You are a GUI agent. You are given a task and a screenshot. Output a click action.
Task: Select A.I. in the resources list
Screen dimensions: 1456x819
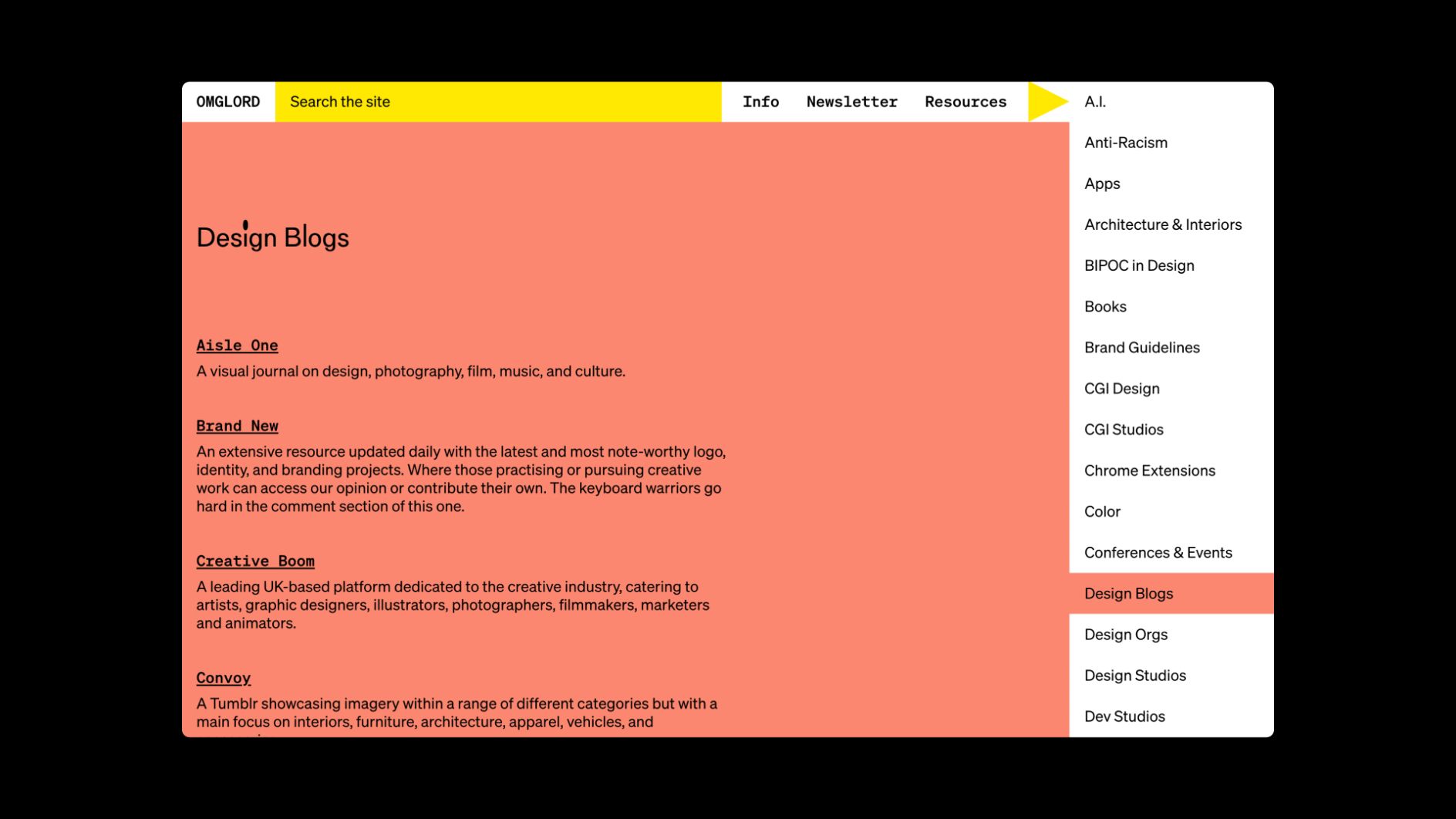1095,102
